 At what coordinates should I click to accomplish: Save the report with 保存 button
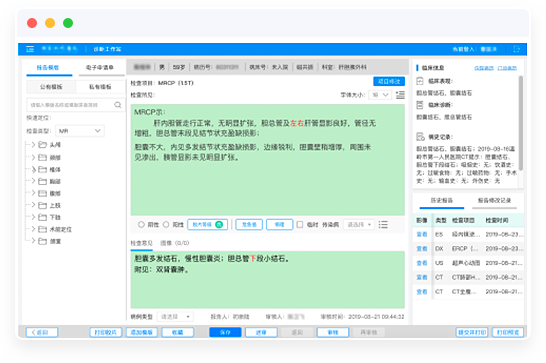tap(225, 332)
